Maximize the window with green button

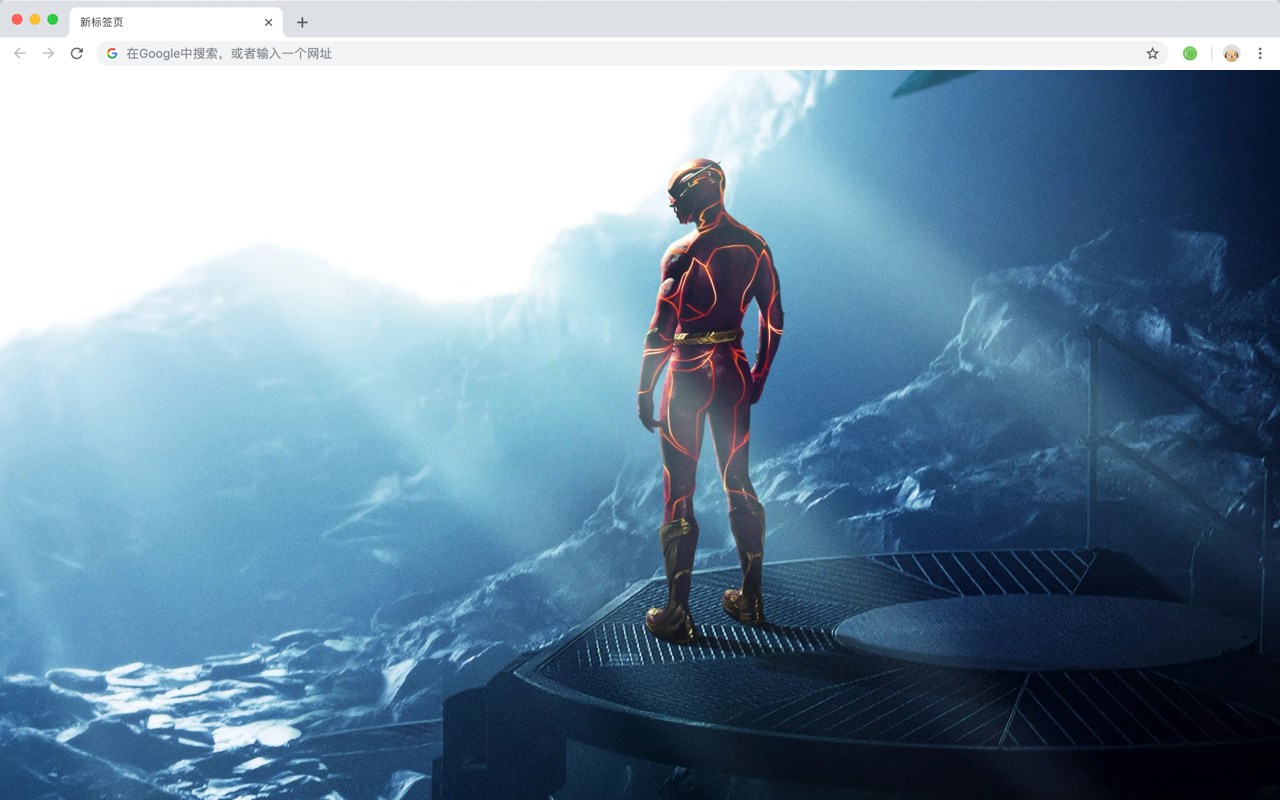click(53, 19)
